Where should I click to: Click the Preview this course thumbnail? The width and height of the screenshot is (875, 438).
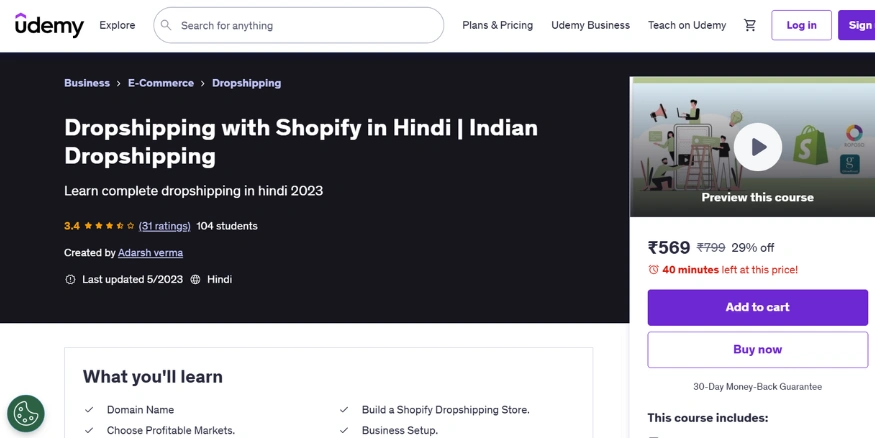753,147
